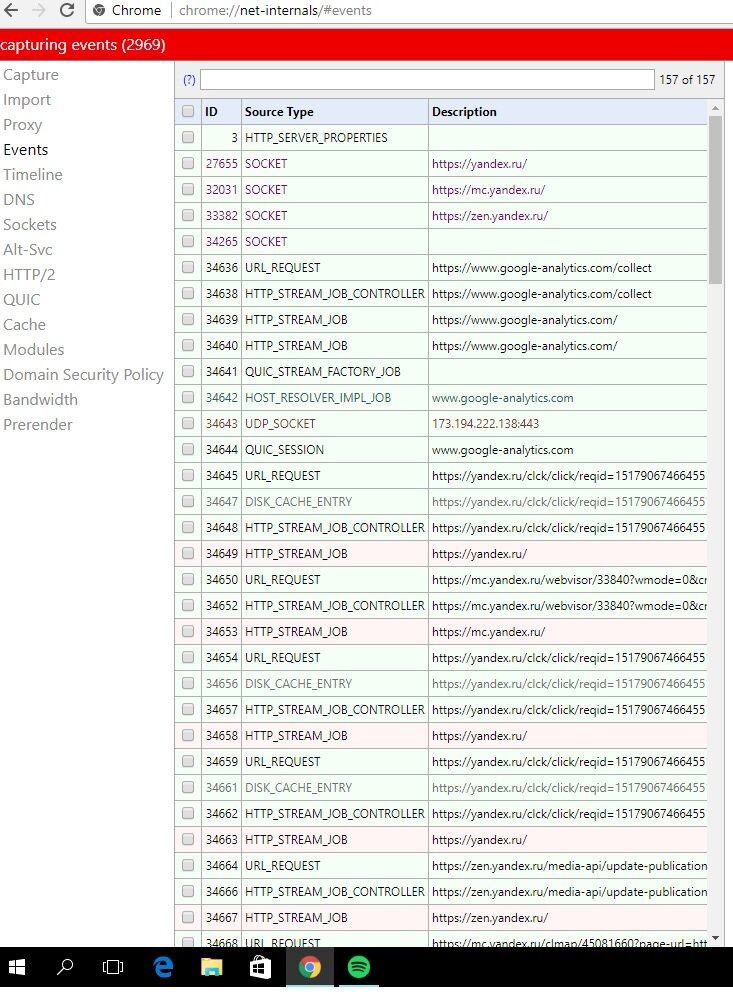Open the Bandwidth tab

[40, 399]
